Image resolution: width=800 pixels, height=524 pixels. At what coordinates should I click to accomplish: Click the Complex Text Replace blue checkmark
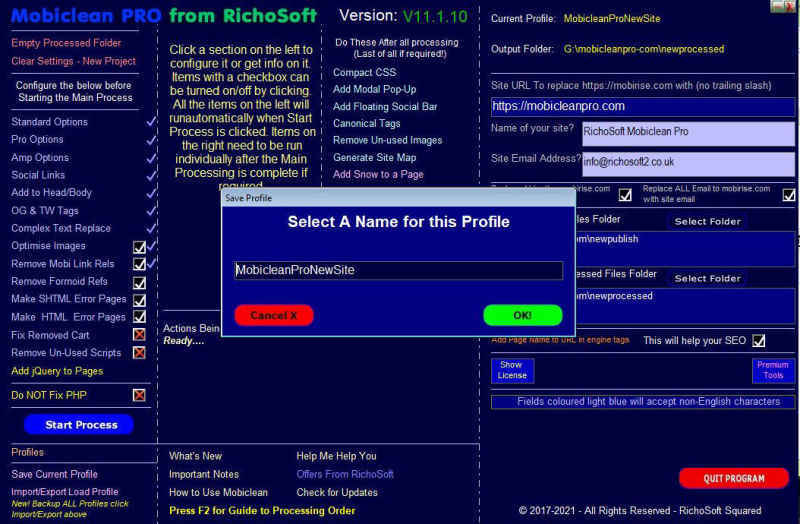[151, 228]
